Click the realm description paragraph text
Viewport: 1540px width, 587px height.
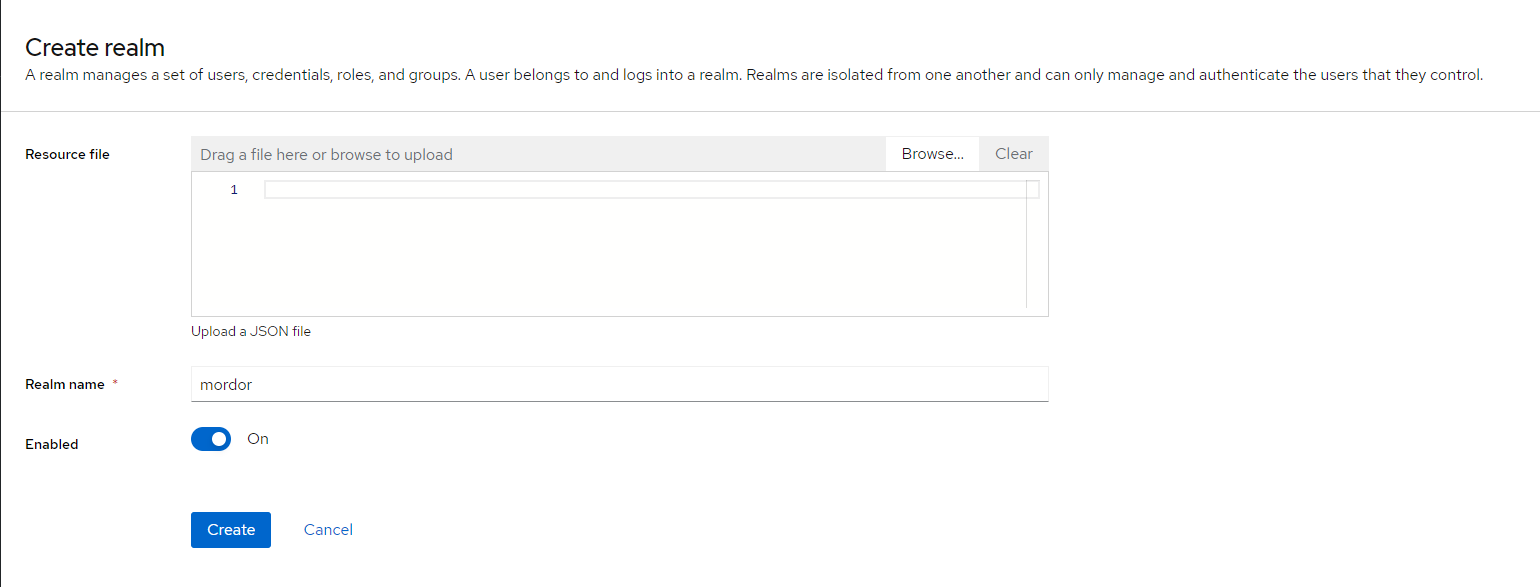point(754,75)
